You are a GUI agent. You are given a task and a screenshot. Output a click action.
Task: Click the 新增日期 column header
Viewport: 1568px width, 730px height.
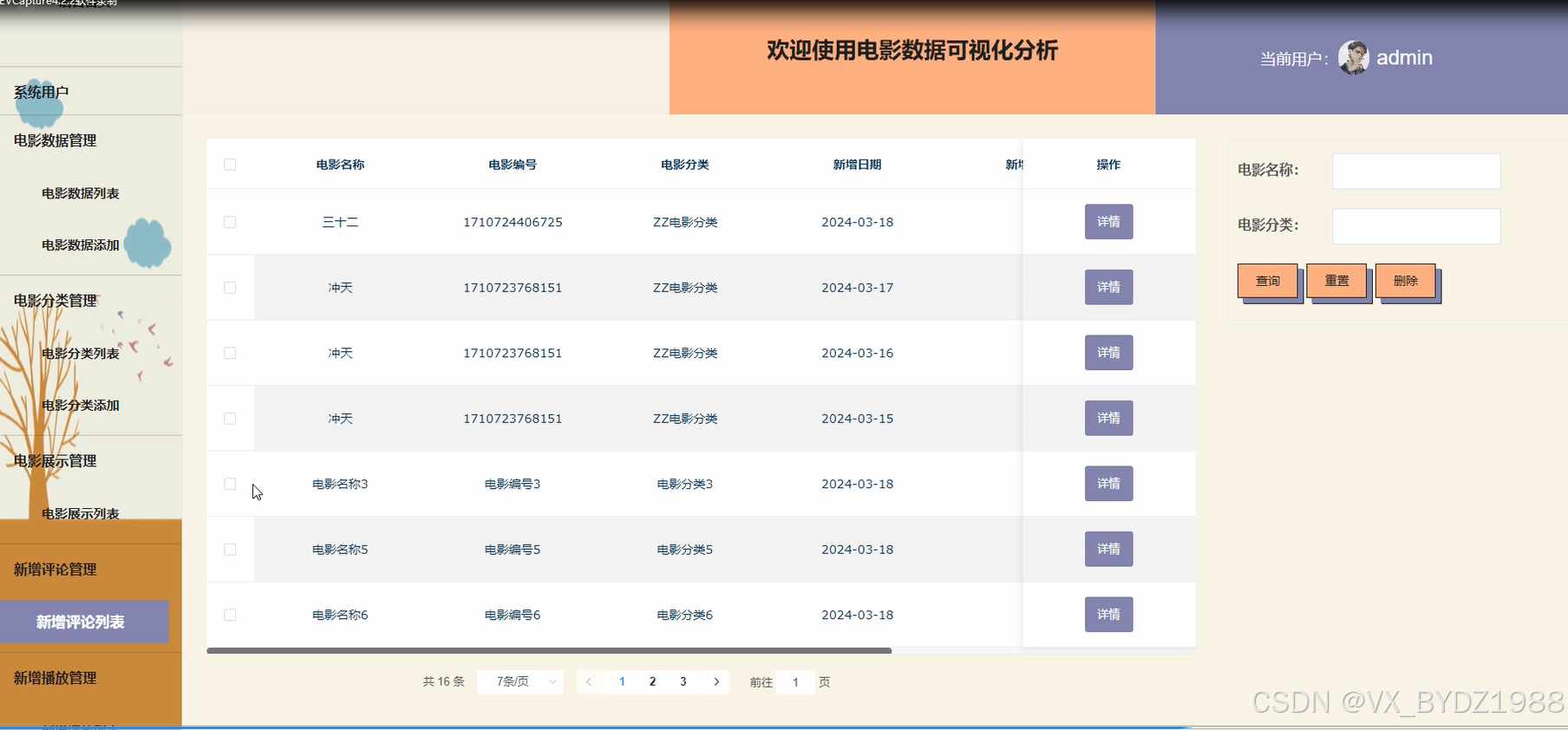858,165
